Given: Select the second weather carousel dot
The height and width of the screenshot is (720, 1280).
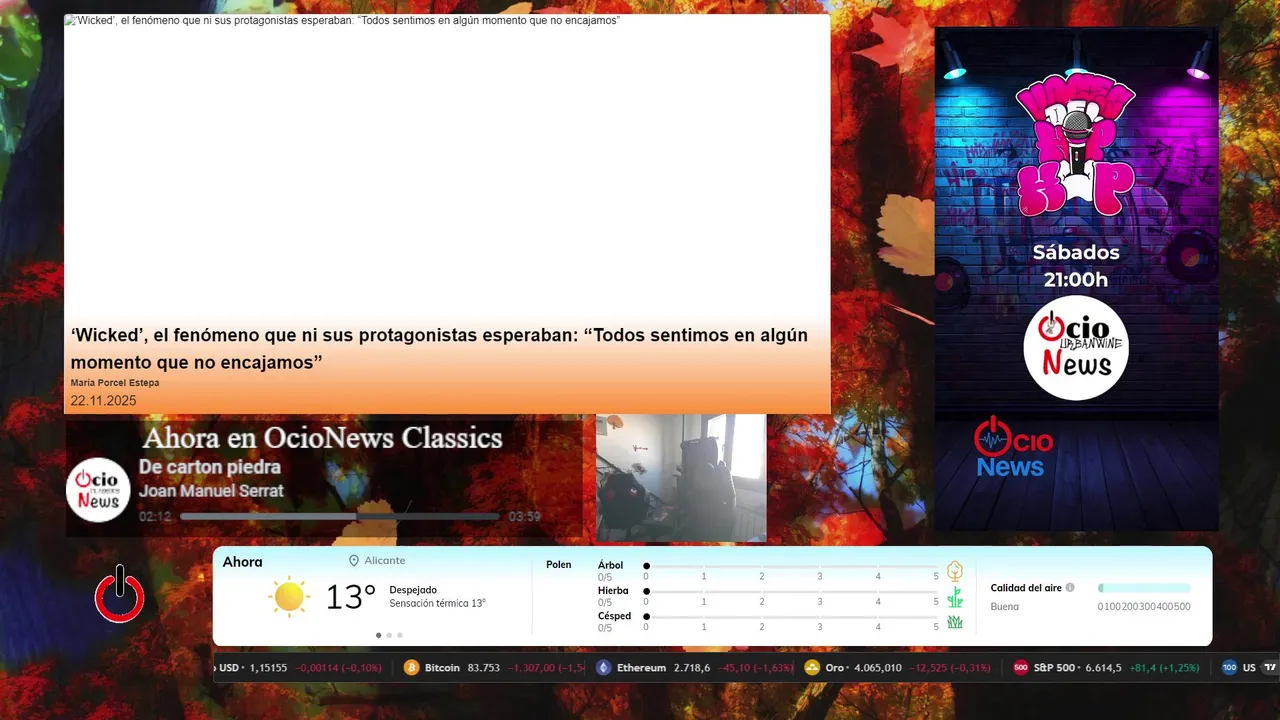Looking at the screenshot, I should click(x=389, y=635).
